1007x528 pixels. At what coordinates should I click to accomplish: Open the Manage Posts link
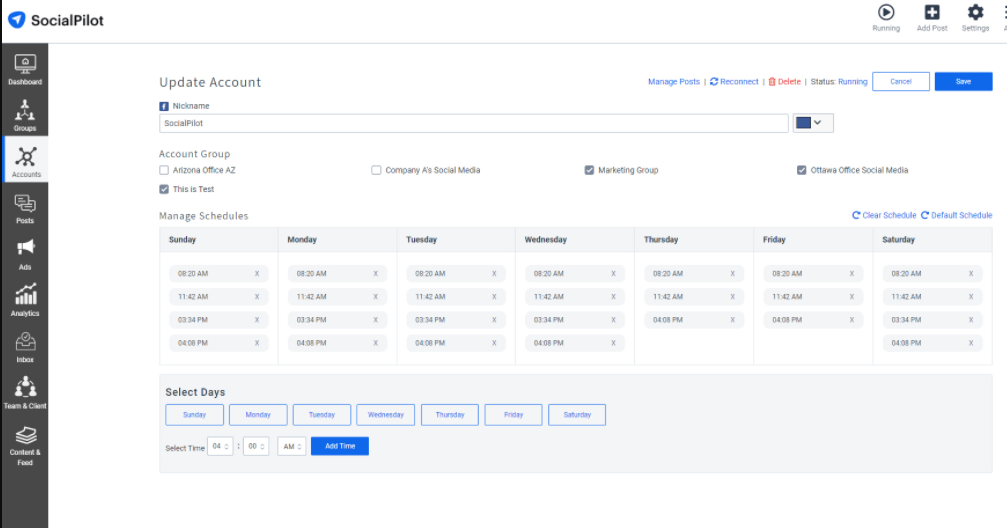tap(674, 82)
